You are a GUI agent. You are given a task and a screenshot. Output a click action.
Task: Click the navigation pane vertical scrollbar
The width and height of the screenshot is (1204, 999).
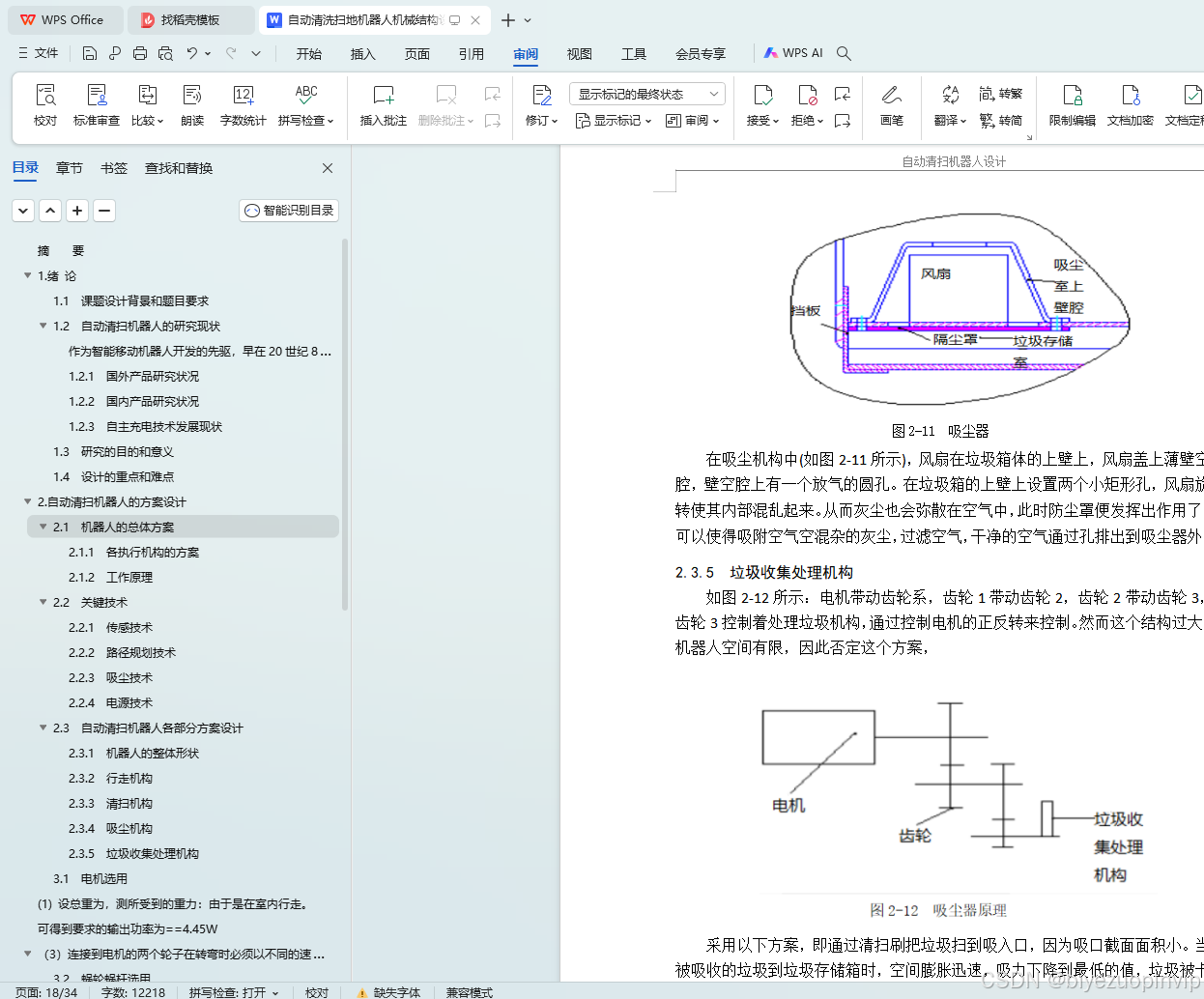[345, 425]
